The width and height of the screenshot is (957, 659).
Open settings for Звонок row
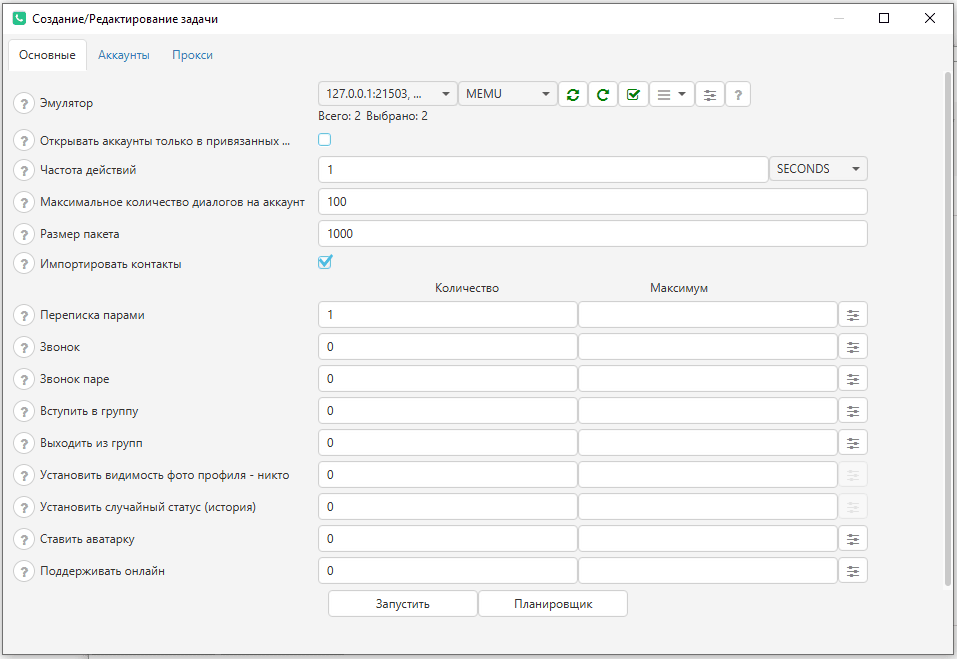pos(853,347)
